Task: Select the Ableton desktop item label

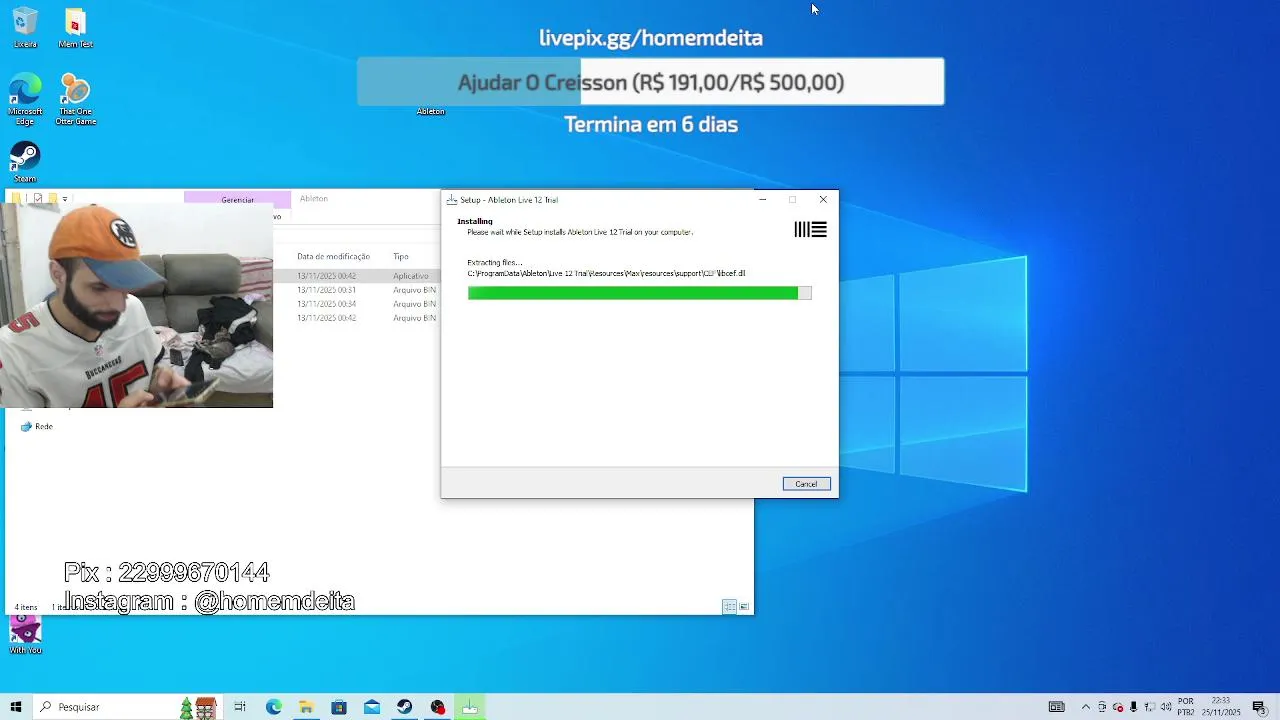Action: (x=430, y=111)
